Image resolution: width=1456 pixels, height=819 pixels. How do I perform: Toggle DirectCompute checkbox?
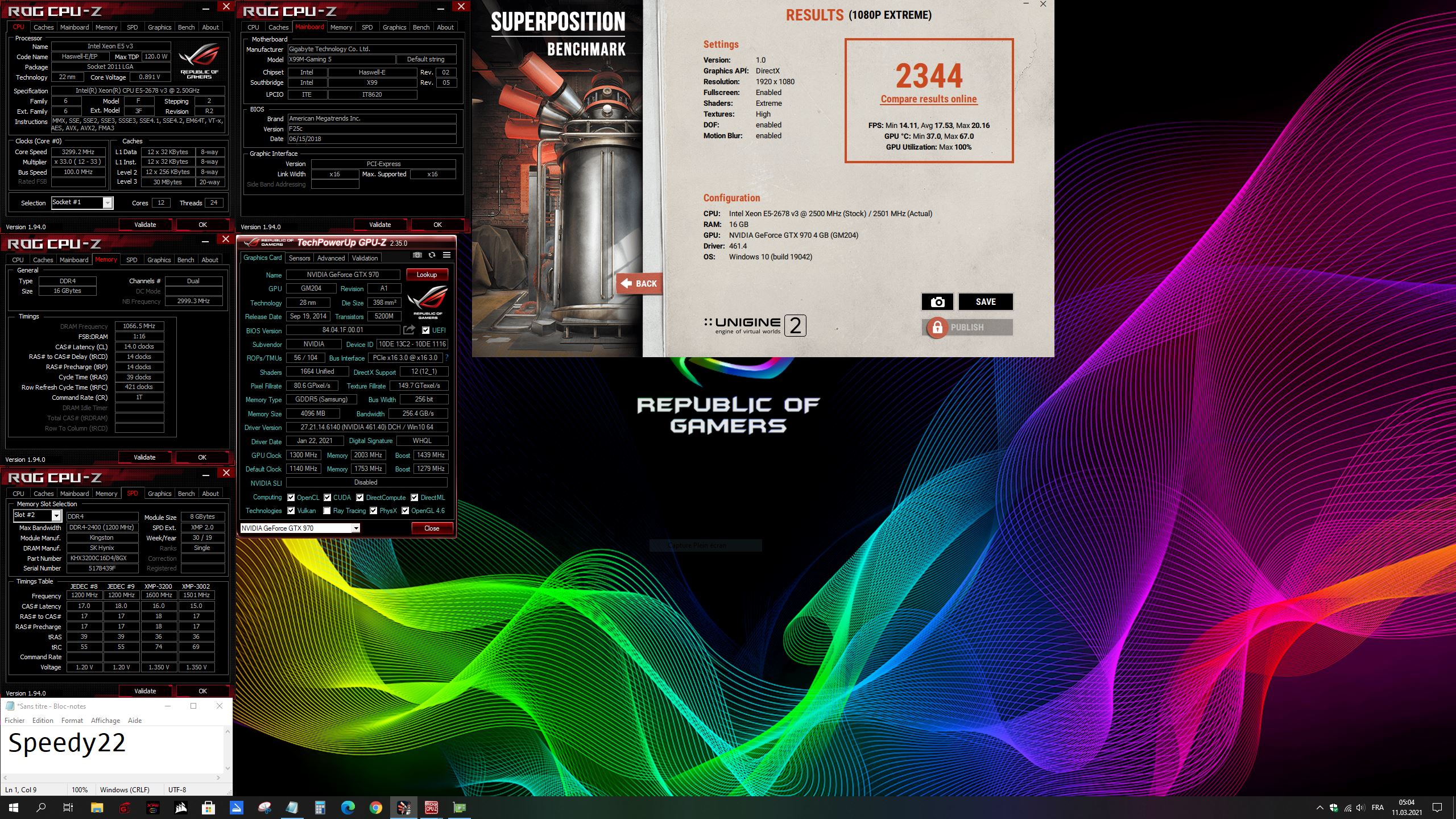coord(359,497)
